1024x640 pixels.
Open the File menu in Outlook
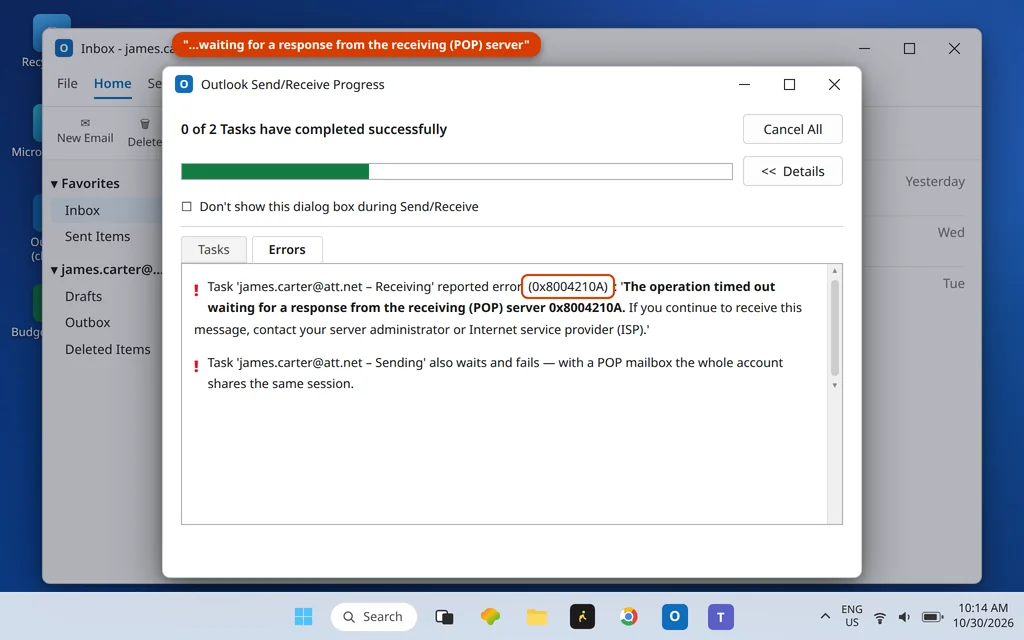67,84
